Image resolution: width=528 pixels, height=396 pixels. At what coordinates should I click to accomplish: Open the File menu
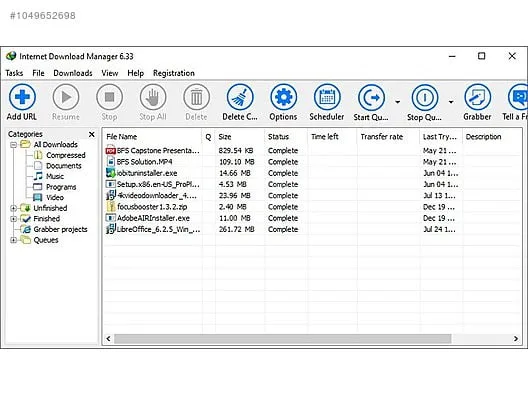38,73
